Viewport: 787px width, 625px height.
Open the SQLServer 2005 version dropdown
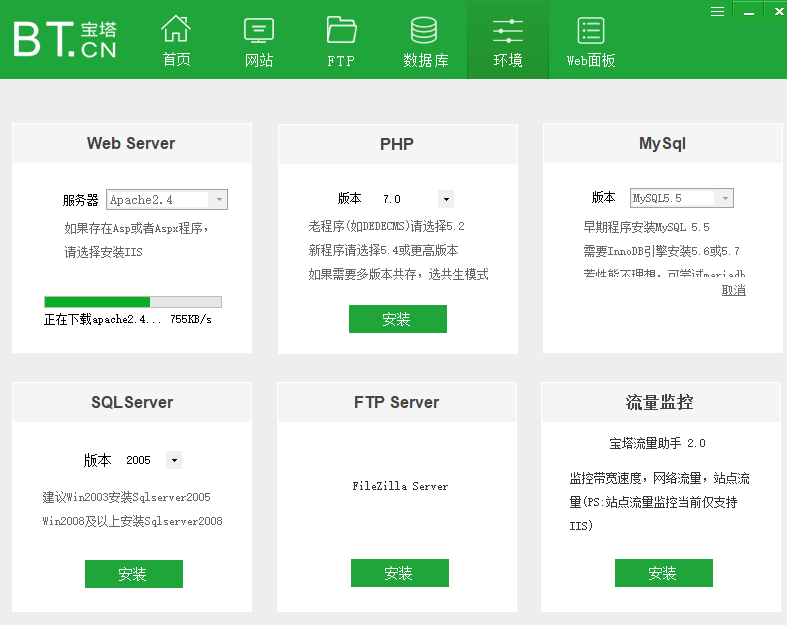174,460
